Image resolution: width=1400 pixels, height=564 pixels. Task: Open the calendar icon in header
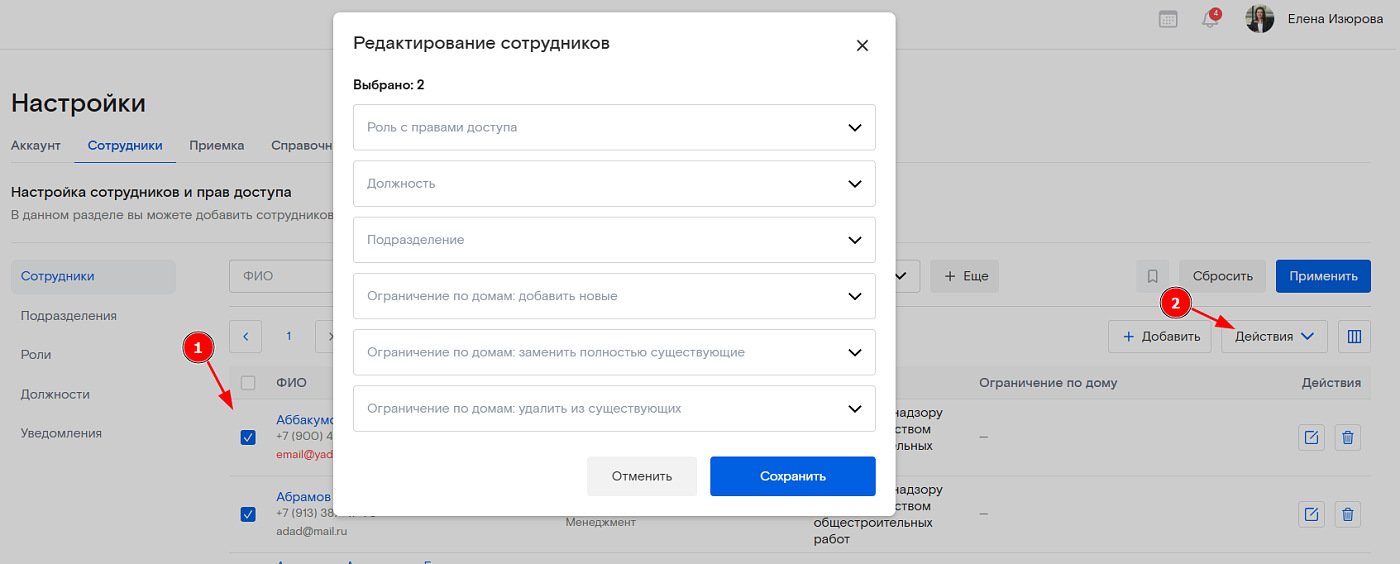(1168, 19)
